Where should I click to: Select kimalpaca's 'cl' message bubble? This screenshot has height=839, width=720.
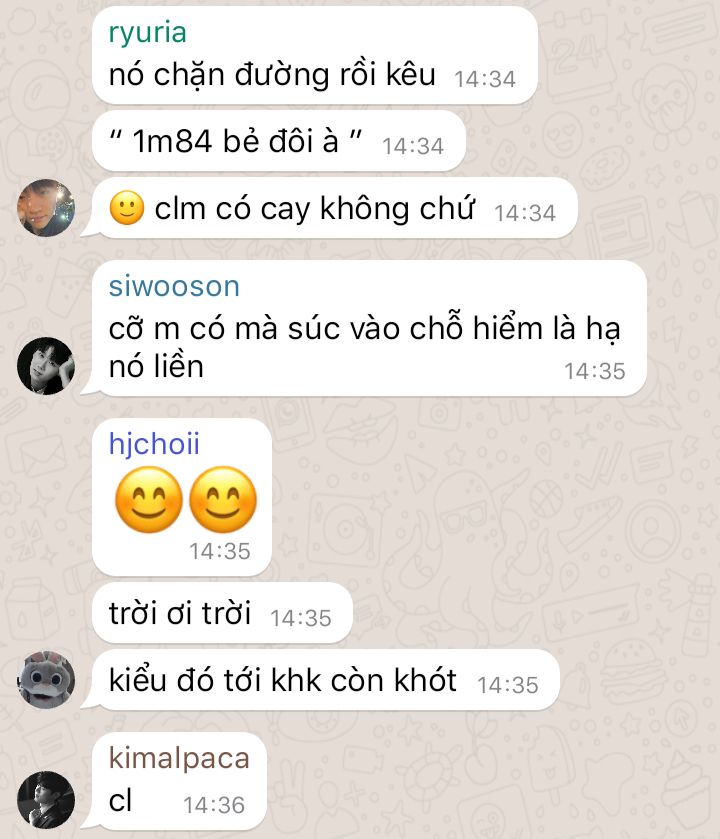tap(179, 782)
